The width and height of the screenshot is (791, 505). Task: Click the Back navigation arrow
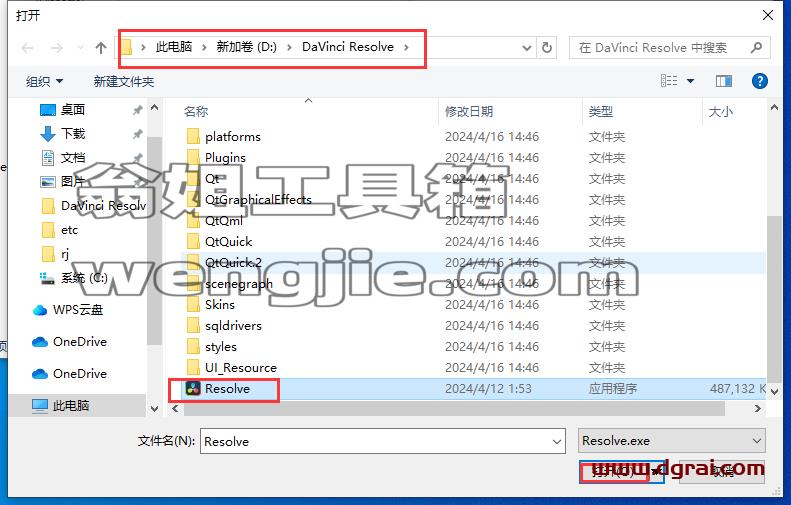tap(28, 48)
